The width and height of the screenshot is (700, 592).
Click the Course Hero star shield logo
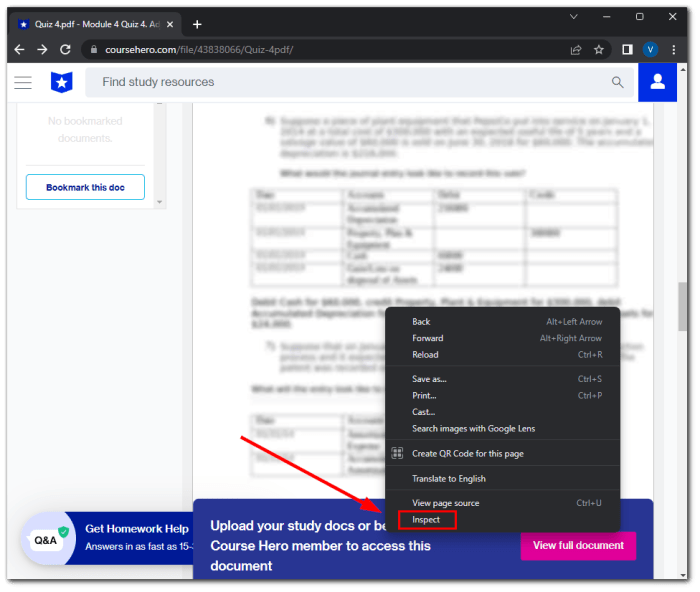(62, 82)
